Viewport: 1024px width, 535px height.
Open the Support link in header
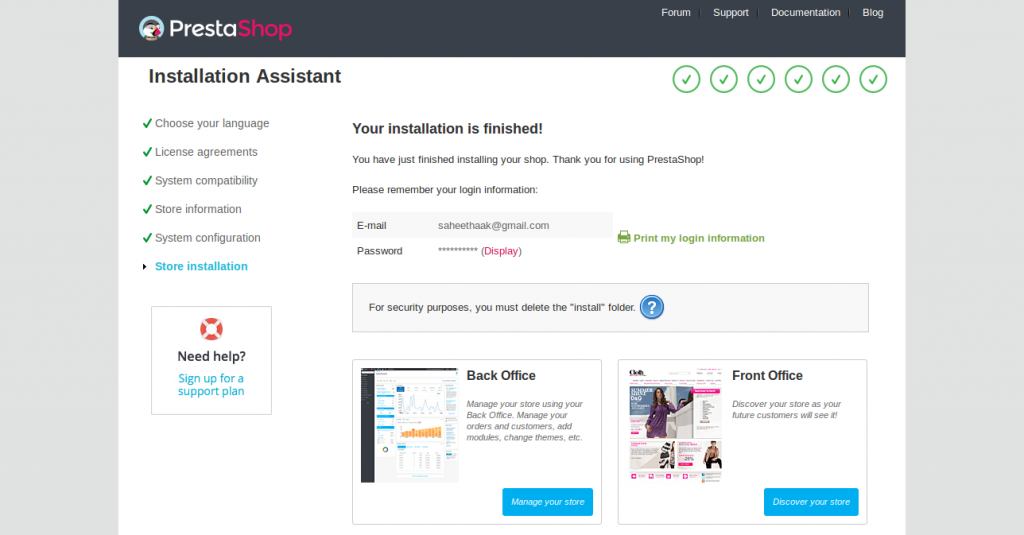(730, 12)
